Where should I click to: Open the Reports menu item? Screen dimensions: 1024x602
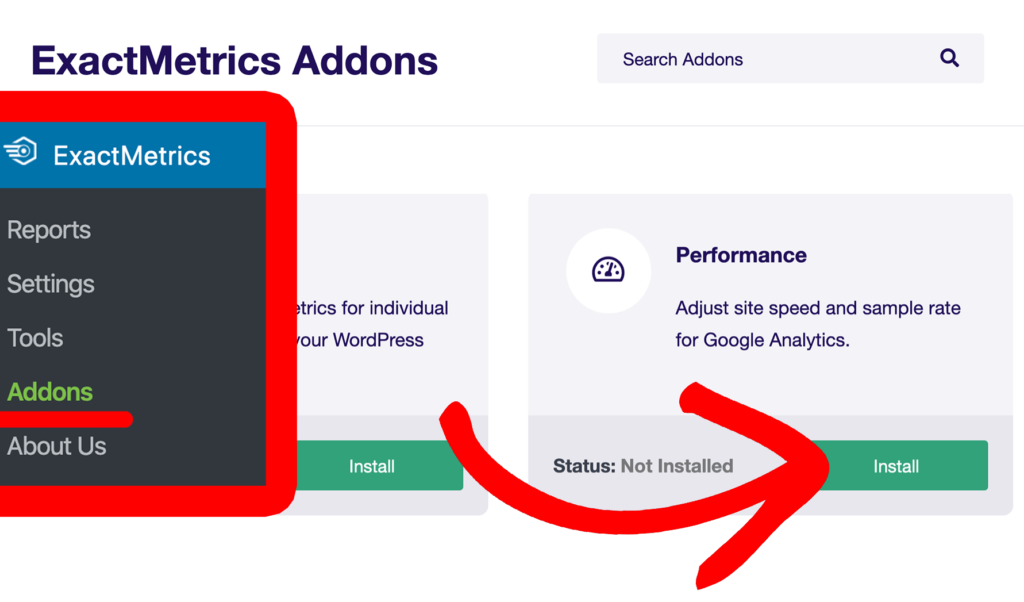[x=48, y=230]
